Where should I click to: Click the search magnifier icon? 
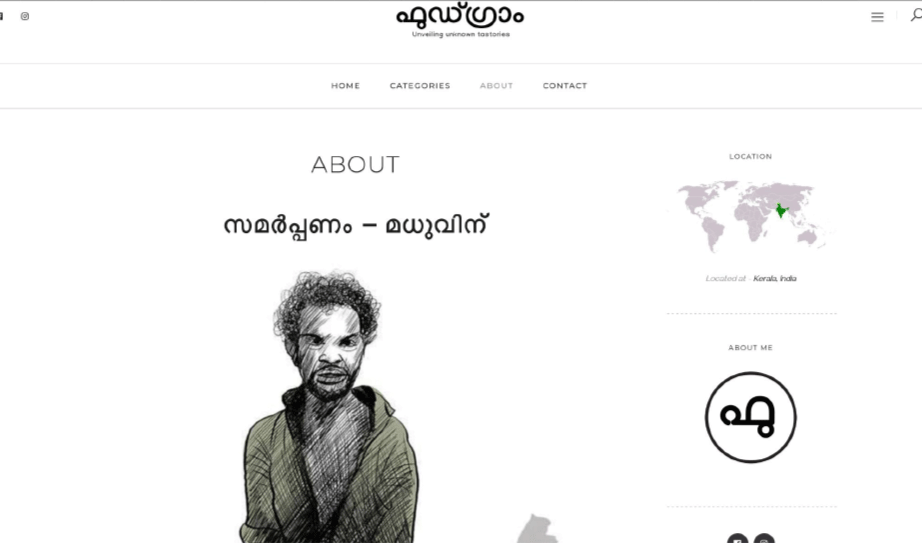point(916,15)
